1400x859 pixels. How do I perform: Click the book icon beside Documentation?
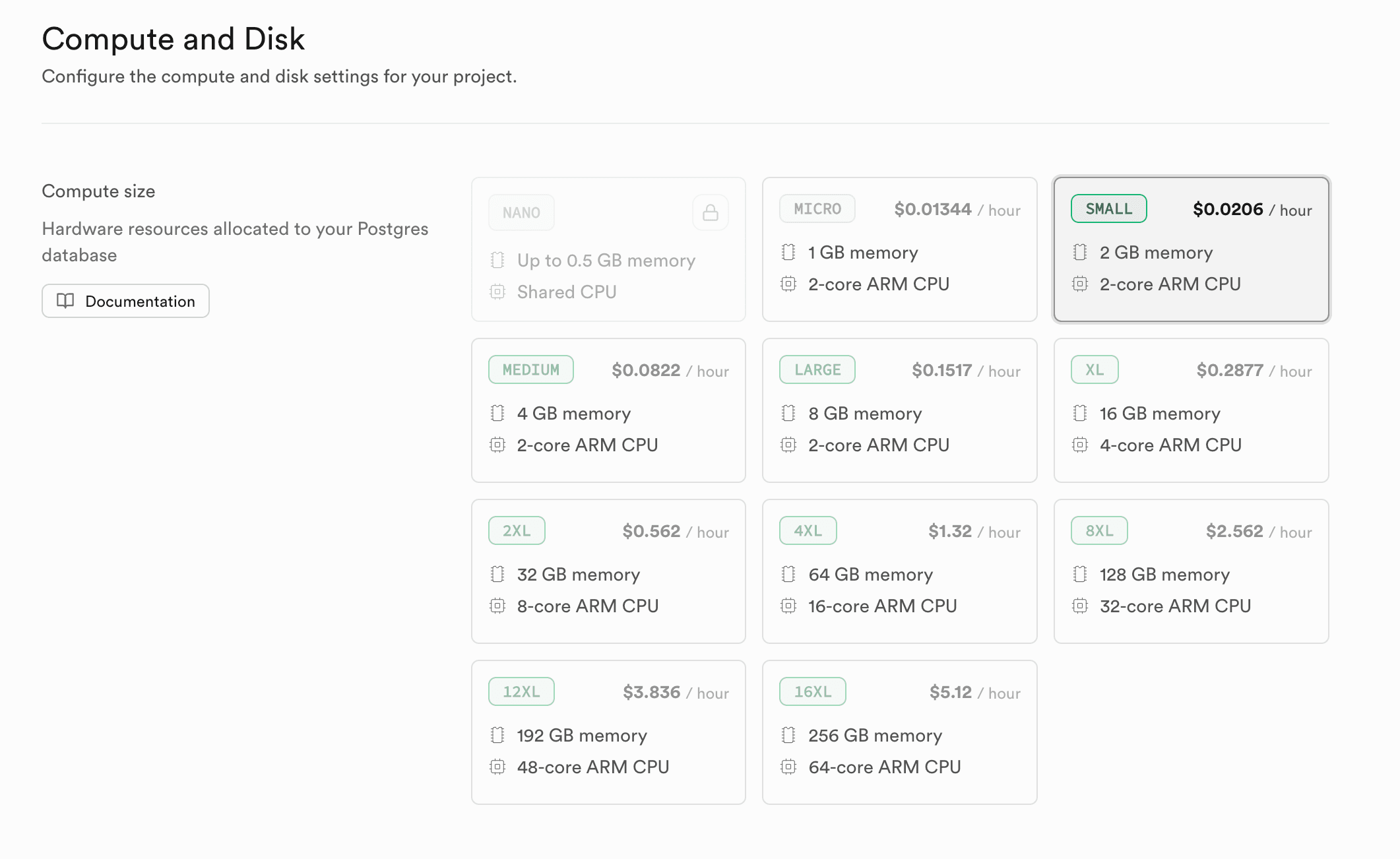click(65, 301)
